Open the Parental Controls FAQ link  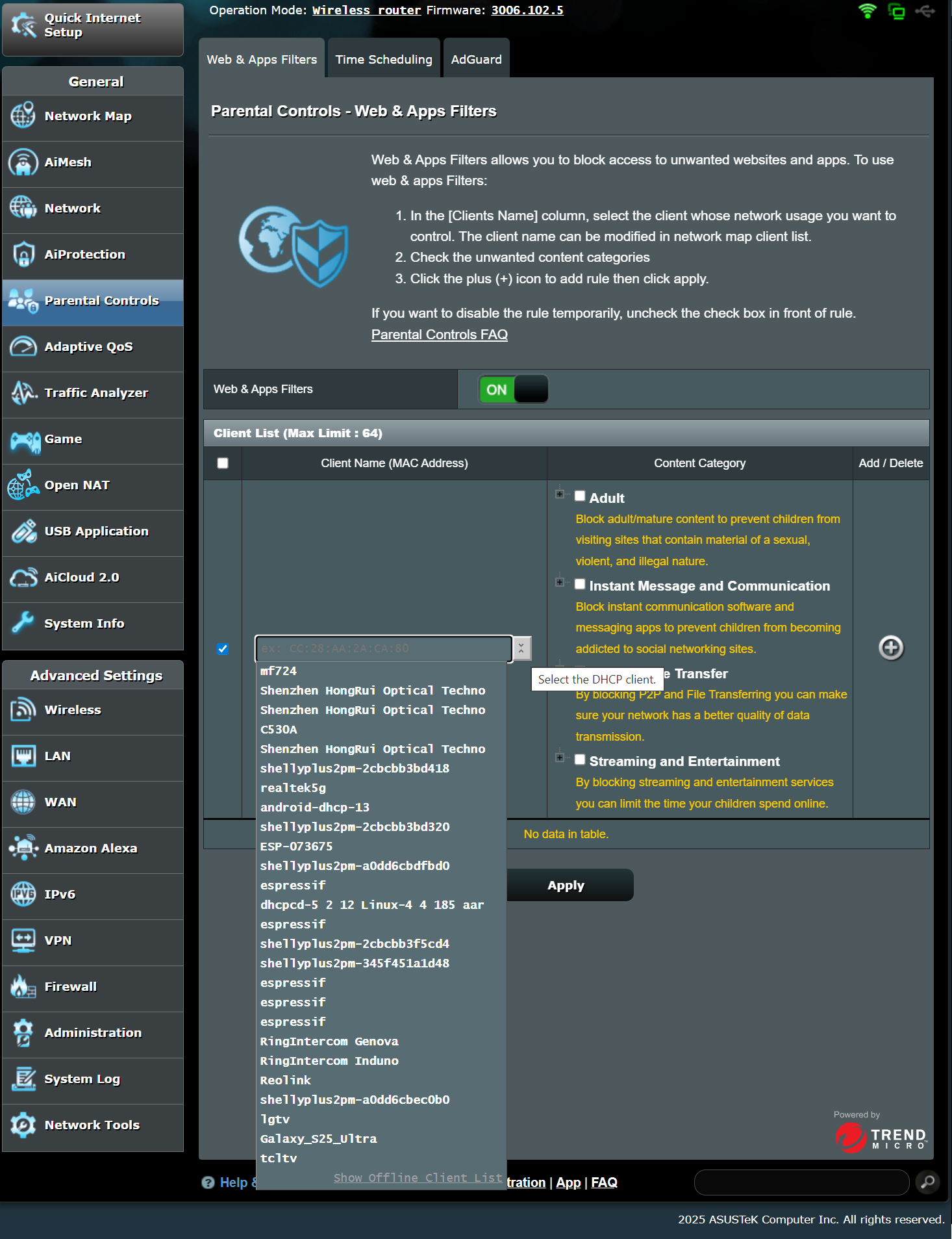coord(439,335)
